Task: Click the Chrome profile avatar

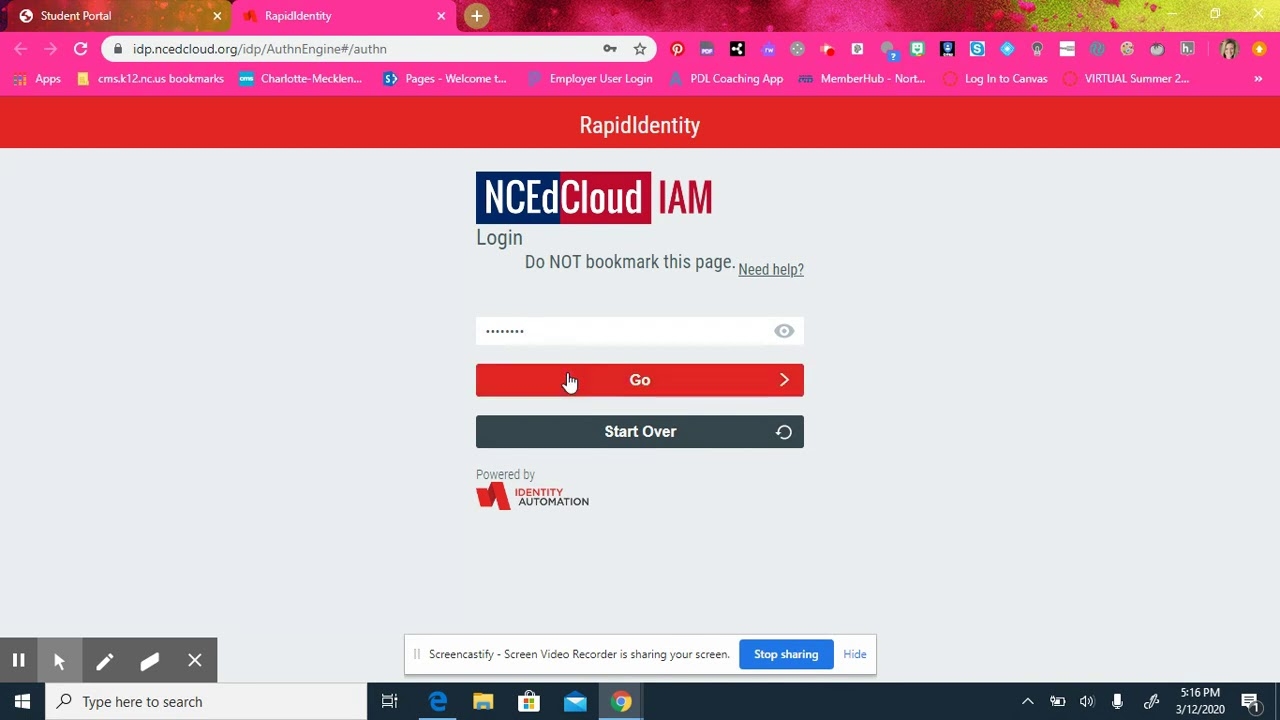Action: (x=1228, y=48)
